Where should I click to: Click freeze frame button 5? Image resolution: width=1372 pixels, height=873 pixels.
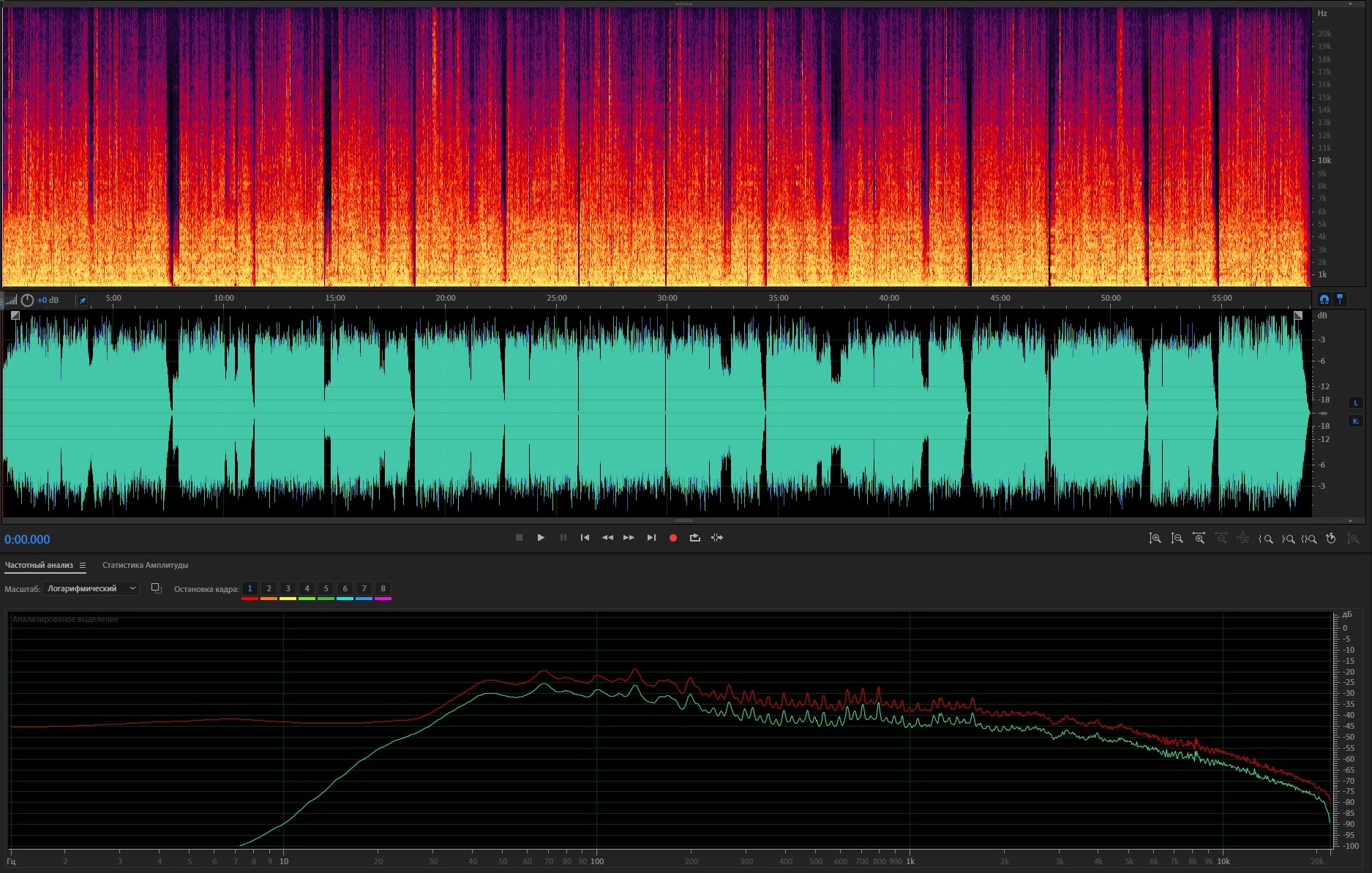click(326, 588)
